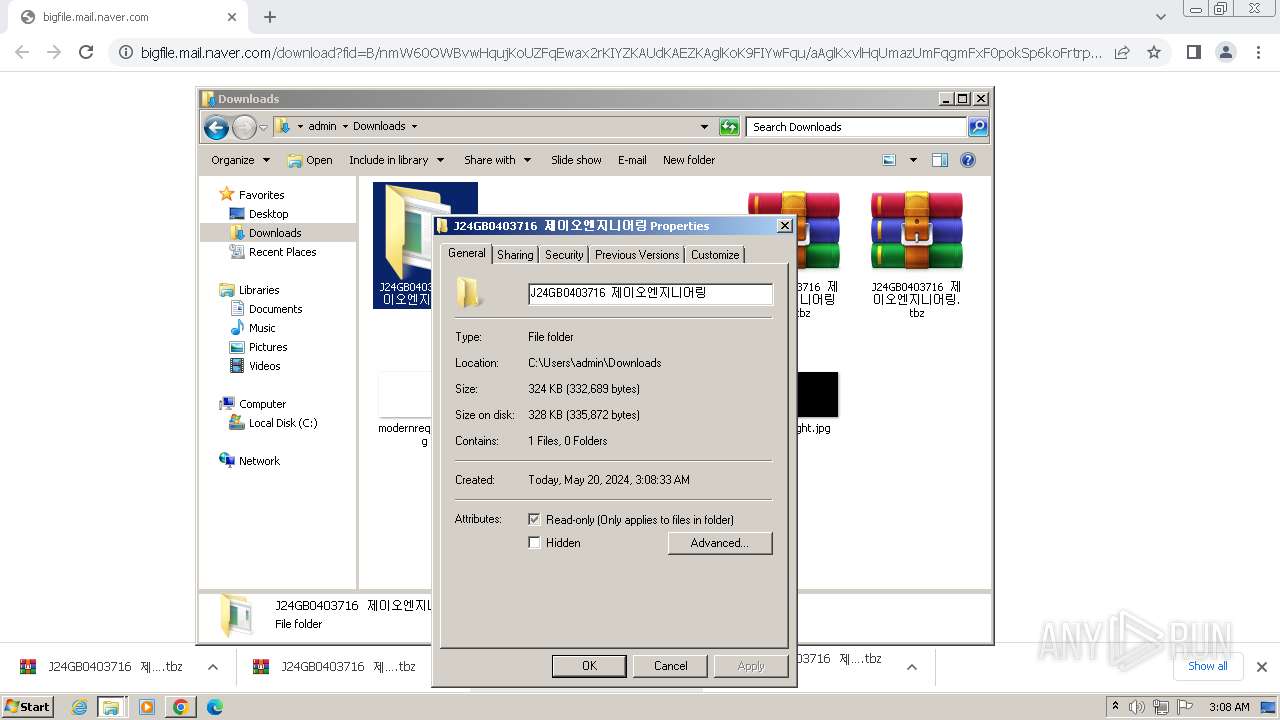This screenshot has width=1280, height=720.
Task: Expand Include in library dropdown
Action: (397, 160)
